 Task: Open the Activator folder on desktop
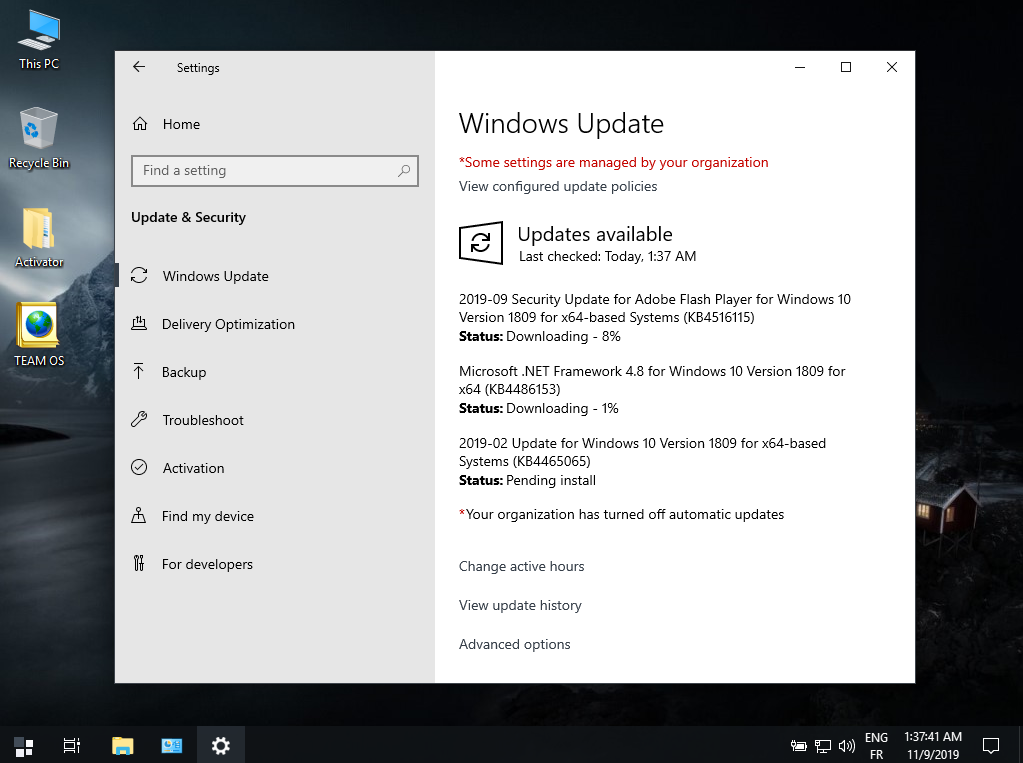click(39, 238)
